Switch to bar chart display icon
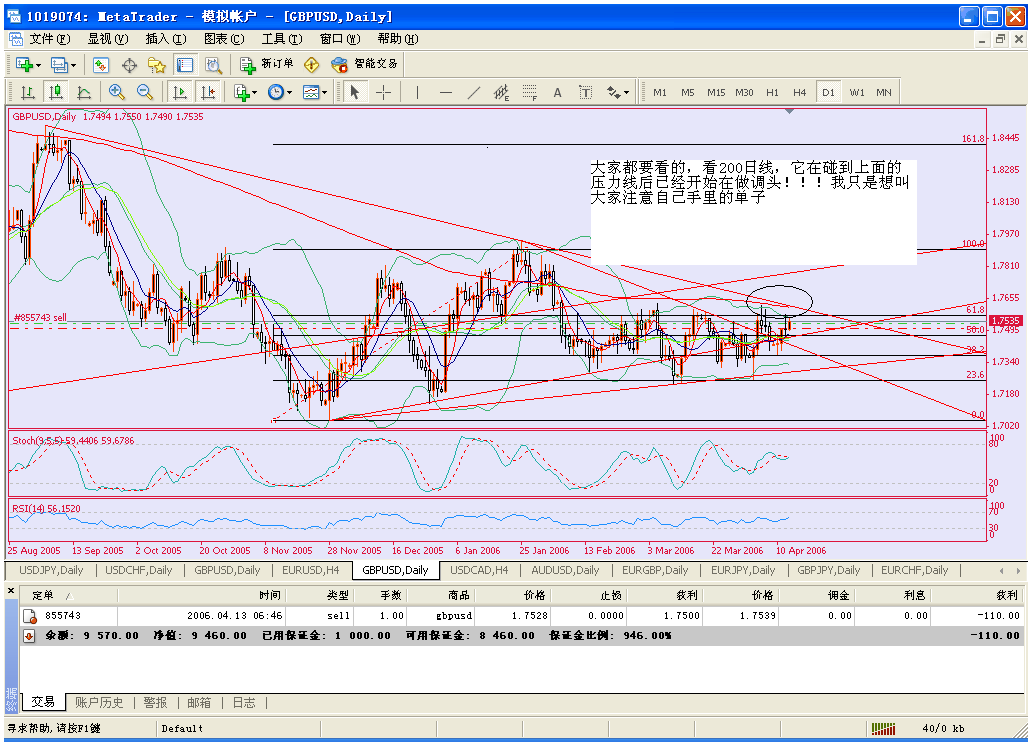This screenshot has height=742, width=1032. point(28,92)
